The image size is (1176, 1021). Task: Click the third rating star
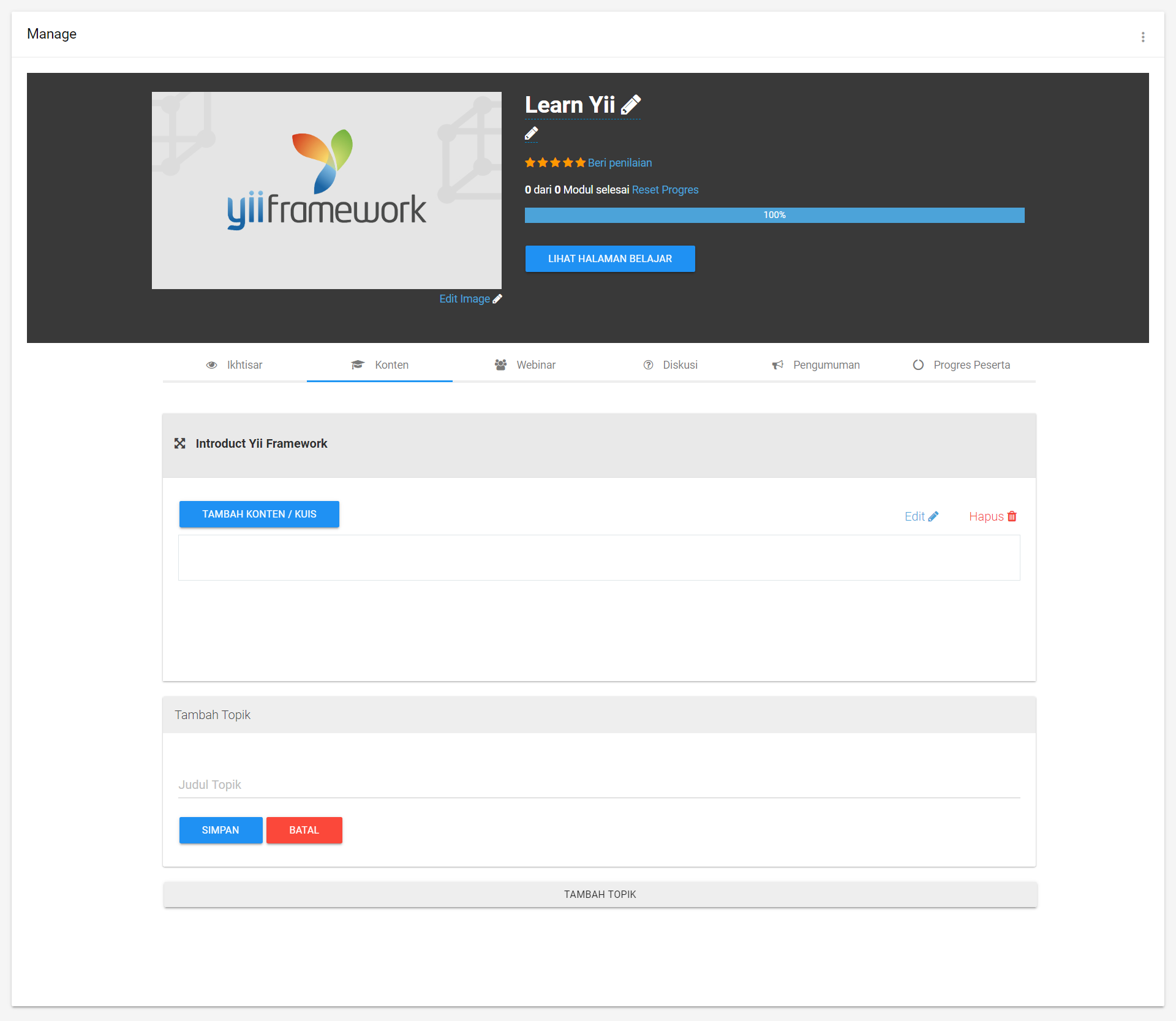556,162
